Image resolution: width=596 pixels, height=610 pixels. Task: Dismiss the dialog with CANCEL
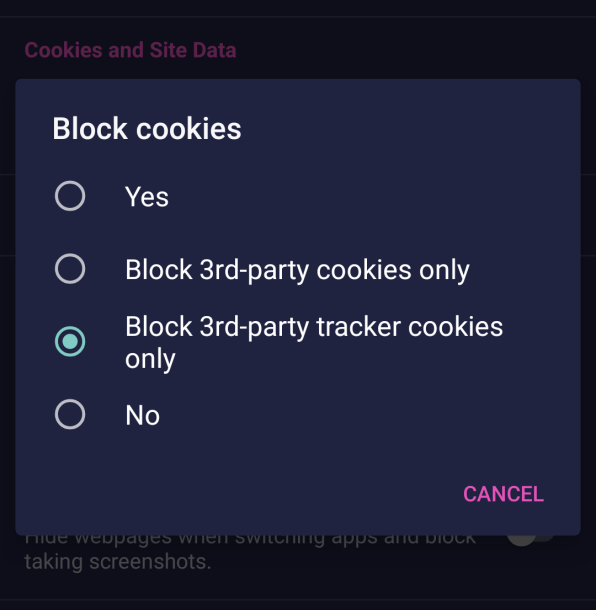(x=503, y=494)
